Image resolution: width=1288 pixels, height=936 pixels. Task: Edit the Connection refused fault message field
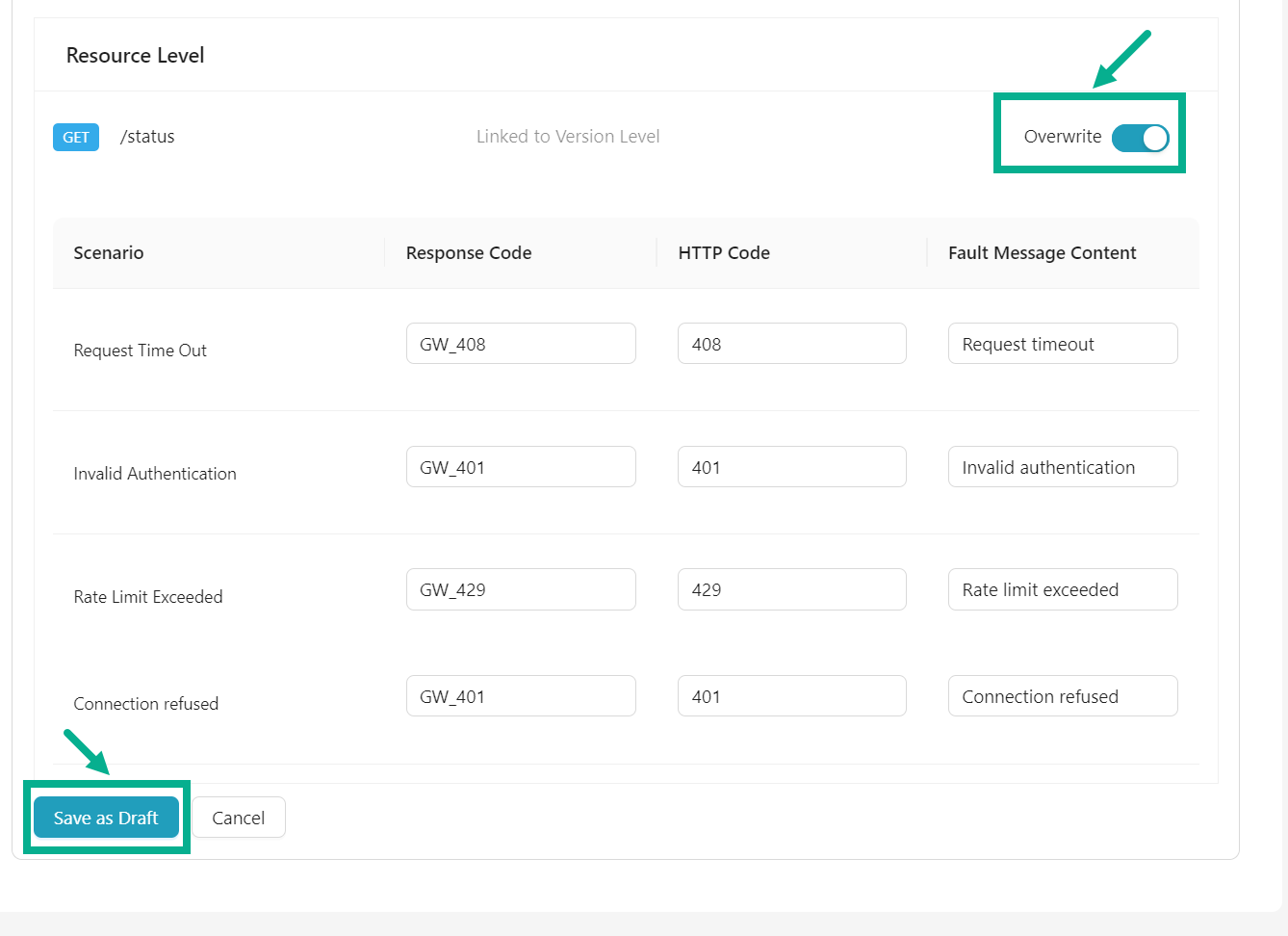click(1063, 696)
